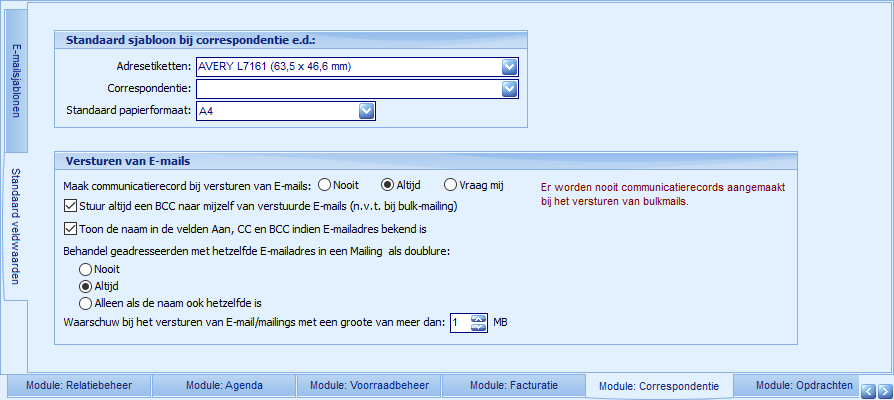The height and width of the screenshot is (400, 894).
Task: Open the Standaard papierformaat dropdown arrow
Action: (366, 111)
